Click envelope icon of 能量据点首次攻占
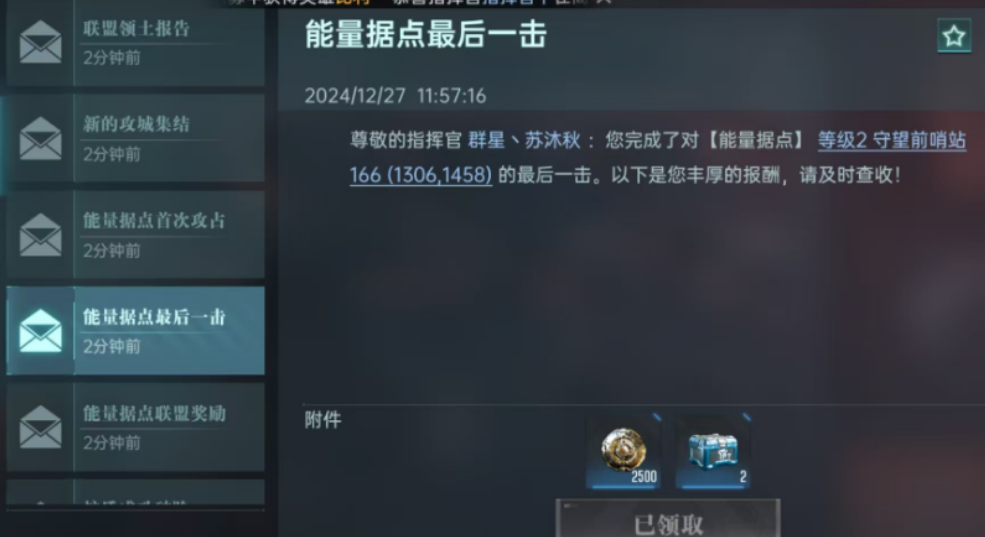Screen dimensions: 985x537 tap(40, 235)
